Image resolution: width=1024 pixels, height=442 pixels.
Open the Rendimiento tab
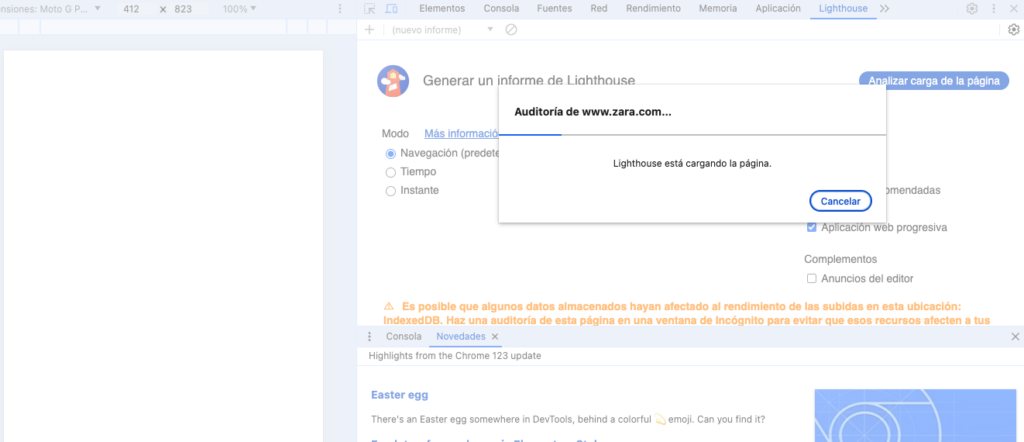[653, 8]
